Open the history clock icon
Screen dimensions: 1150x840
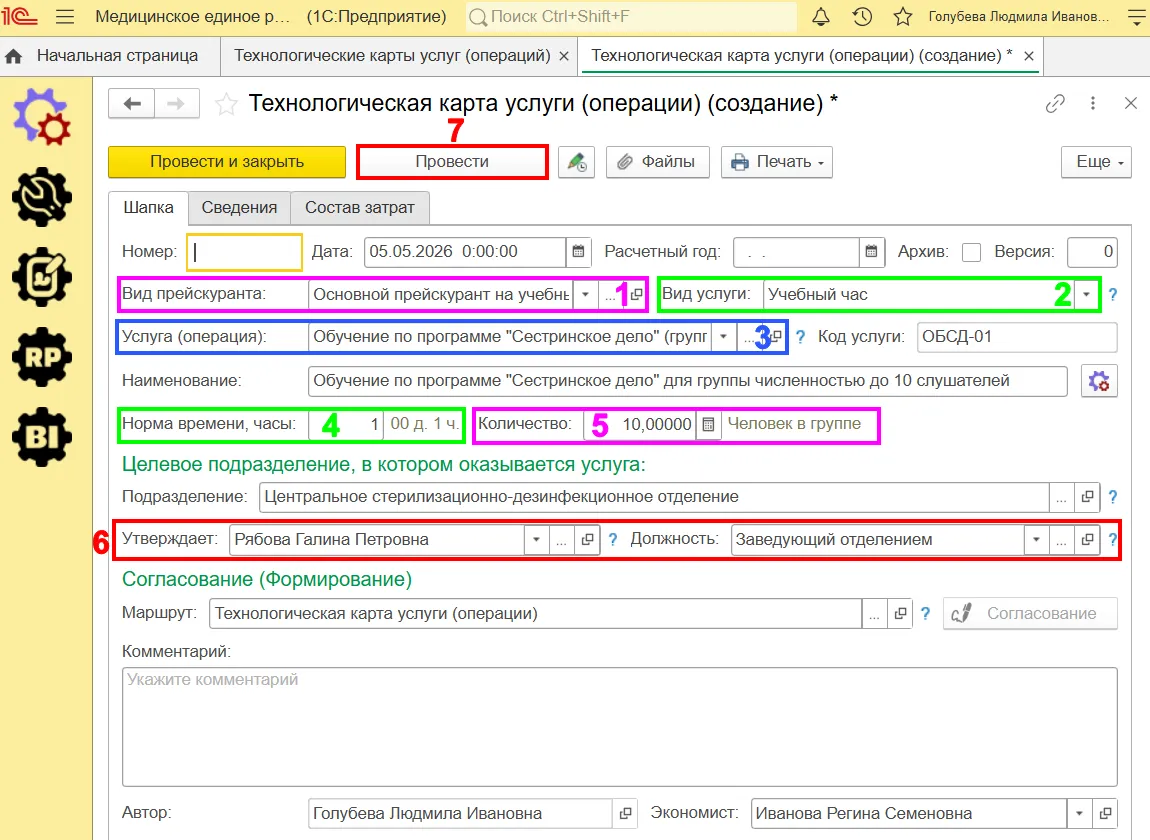point(862,17)
